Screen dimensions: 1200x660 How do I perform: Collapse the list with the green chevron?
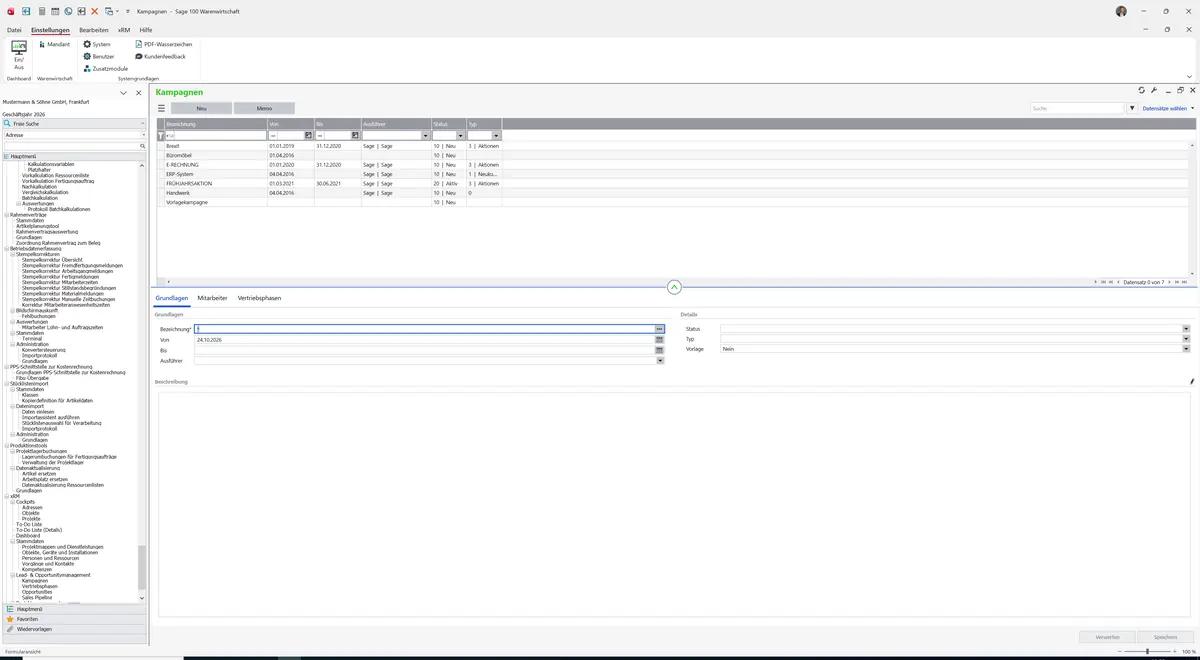(x=674, y=287)
